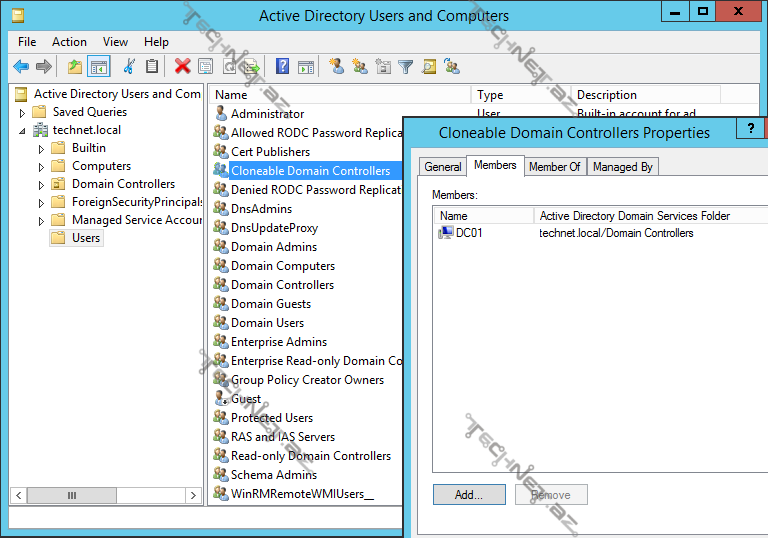The height and width of the screenshot is (538, 768).
Task: Open the View menu
Action: click(115, 42)
